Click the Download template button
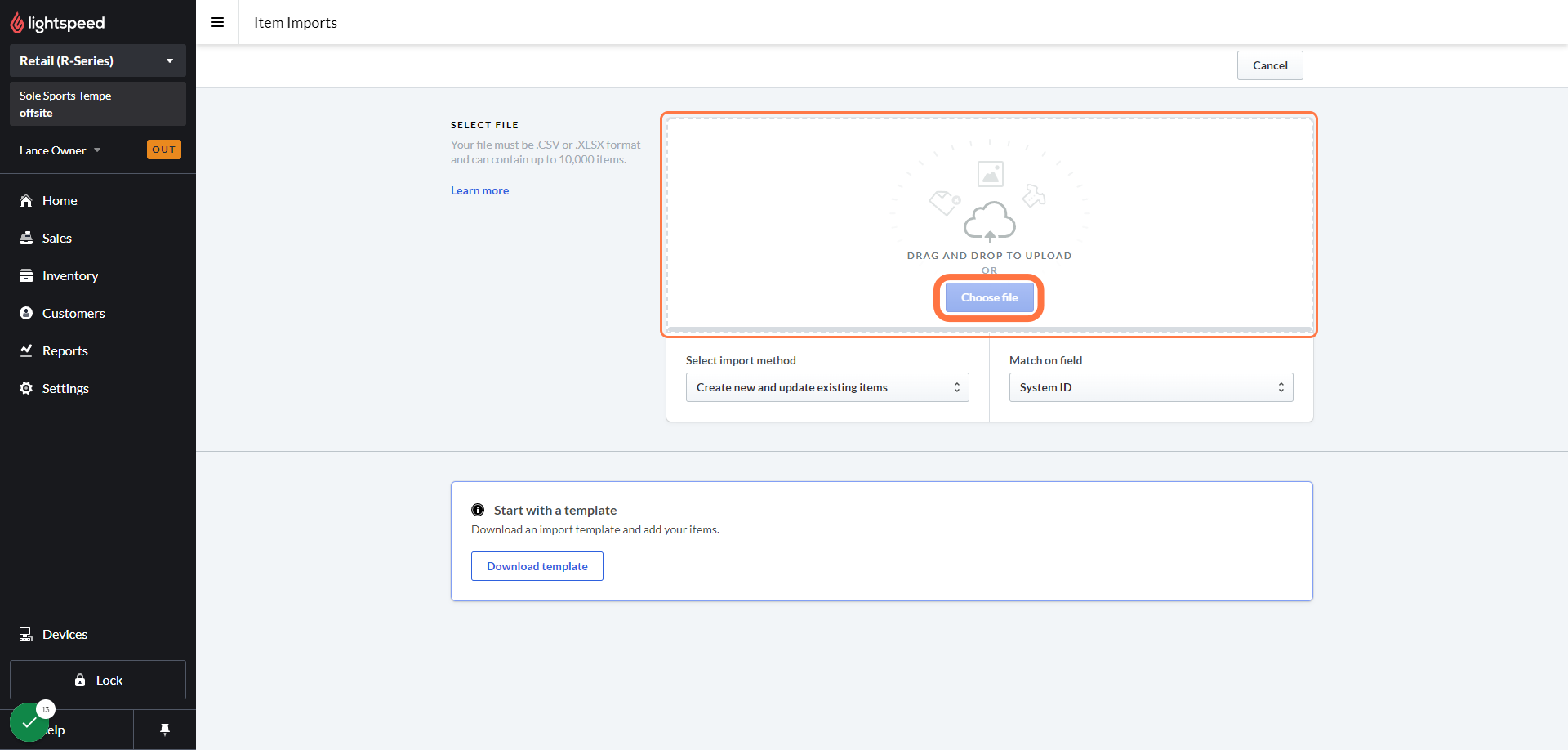 [537, 566]
